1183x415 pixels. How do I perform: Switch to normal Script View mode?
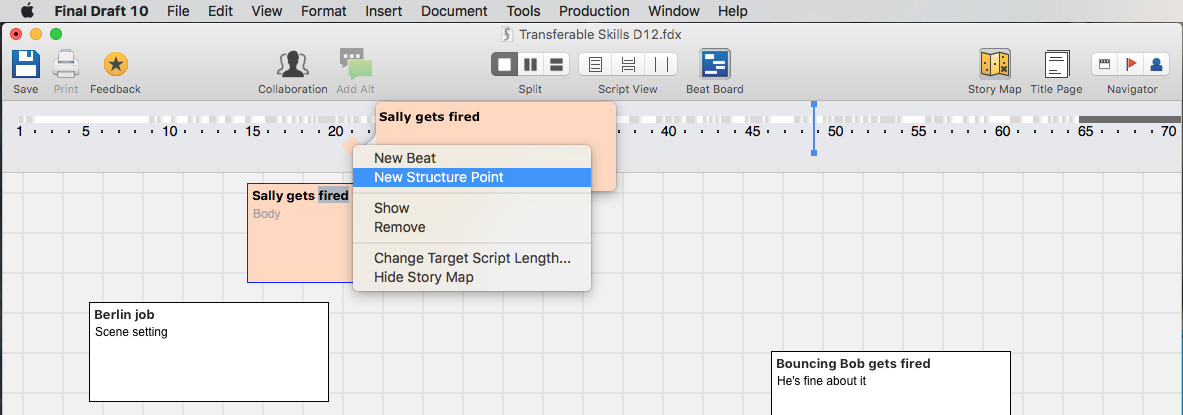(x=595, y=65)
